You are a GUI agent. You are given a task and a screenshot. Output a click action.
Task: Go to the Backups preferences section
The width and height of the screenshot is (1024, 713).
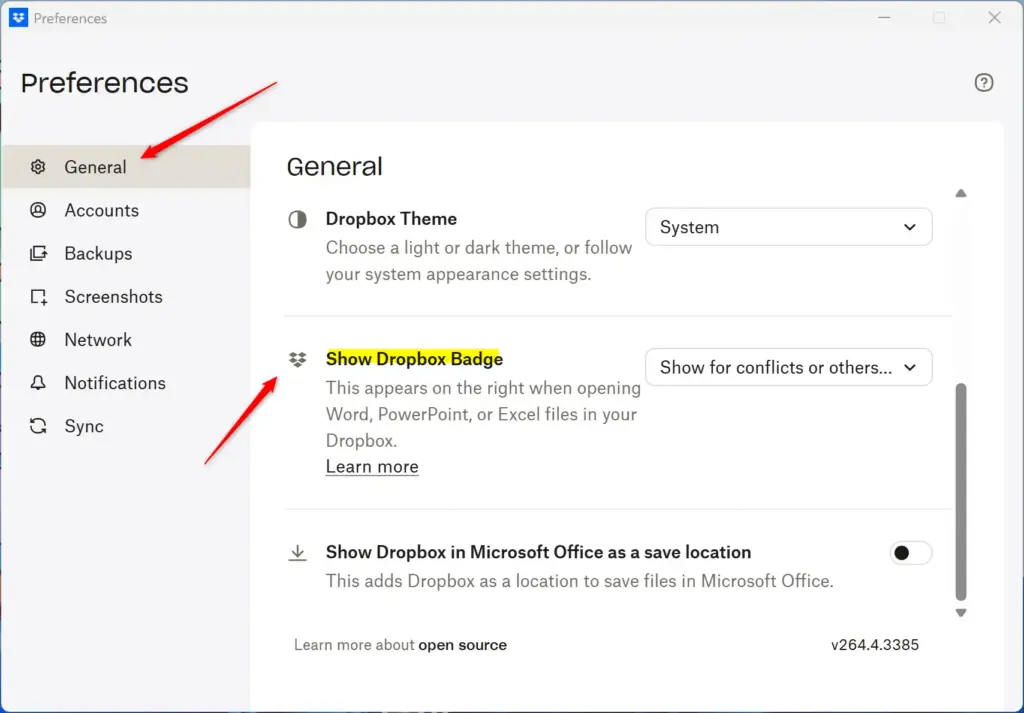pyautogui.click(x=125, y=253)
